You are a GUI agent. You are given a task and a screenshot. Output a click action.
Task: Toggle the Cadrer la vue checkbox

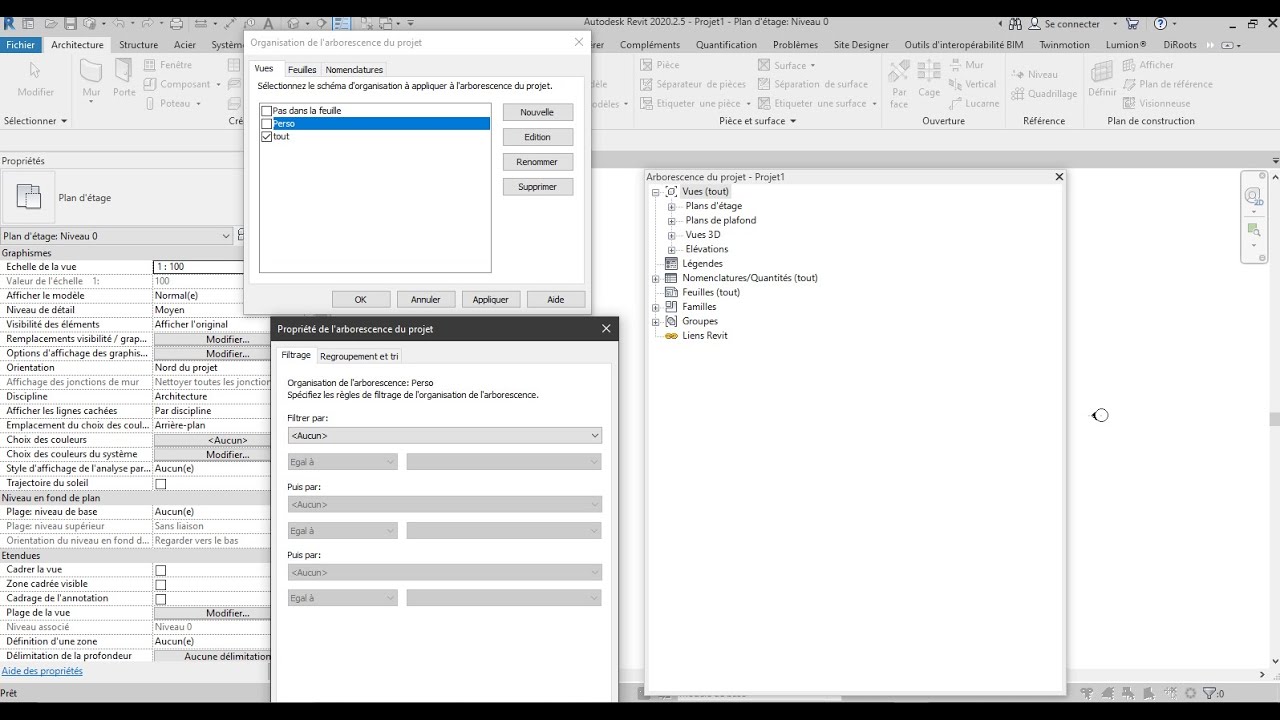point(160,570)
